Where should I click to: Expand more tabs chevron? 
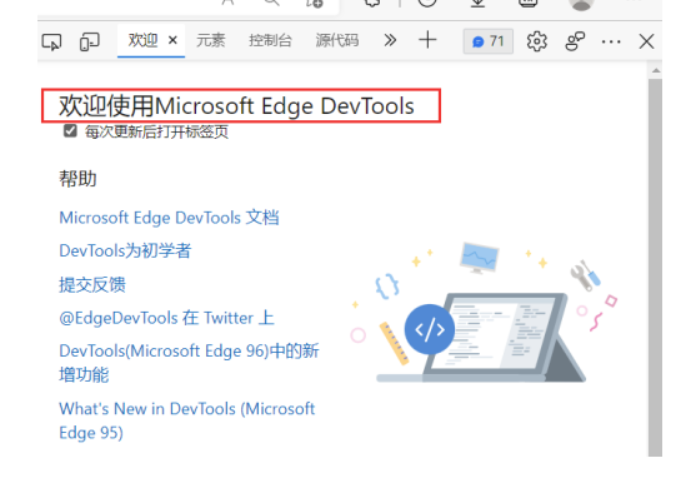pos(390,40)
